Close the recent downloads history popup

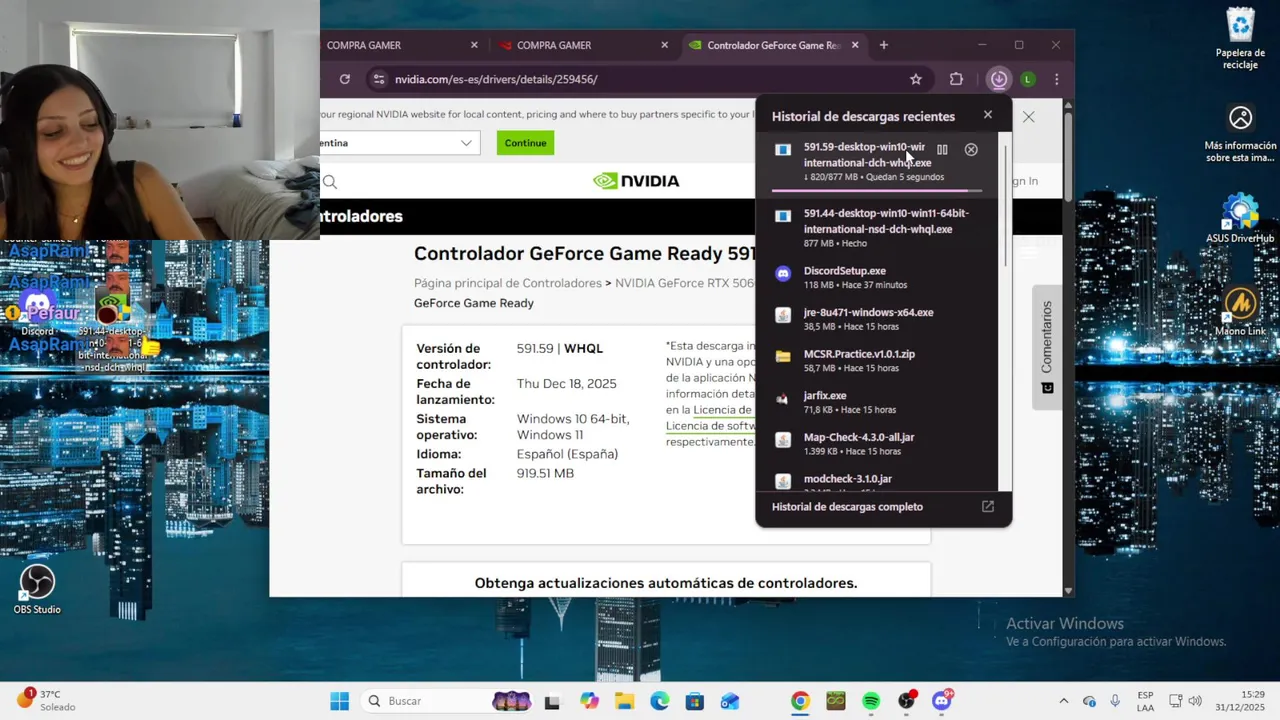[988, 115]
